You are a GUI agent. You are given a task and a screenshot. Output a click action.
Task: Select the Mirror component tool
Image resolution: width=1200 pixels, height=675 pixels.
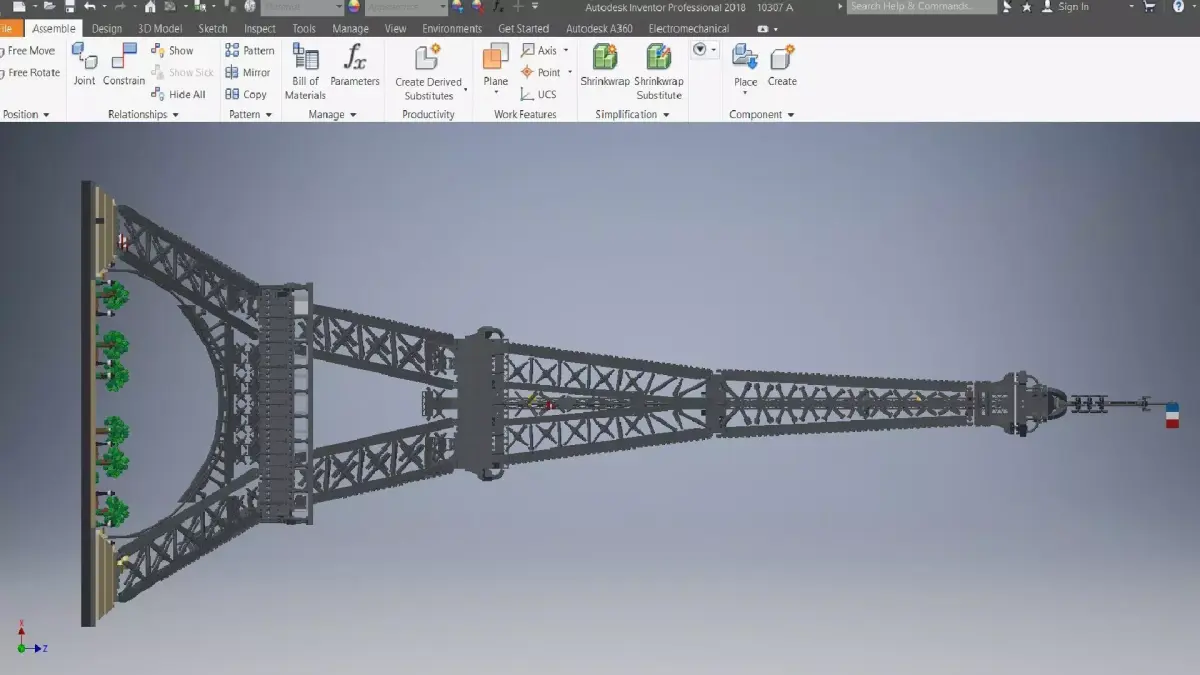[248, 72]
